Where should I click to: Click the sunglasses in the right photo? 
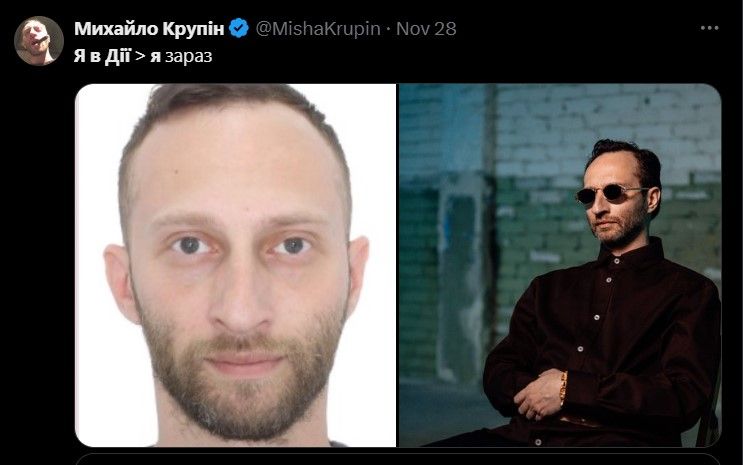click(611, 193)
